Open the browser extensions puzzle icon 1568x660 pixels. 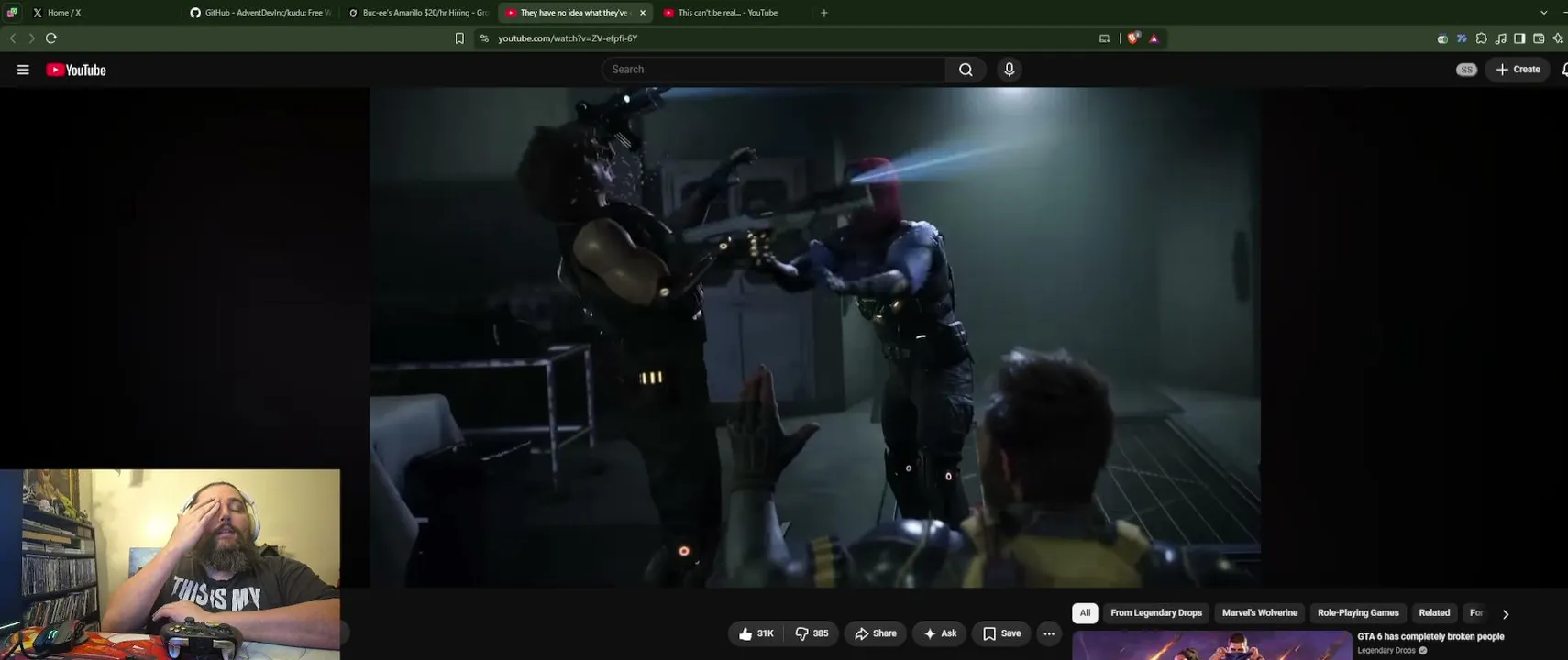point(1481,38)
